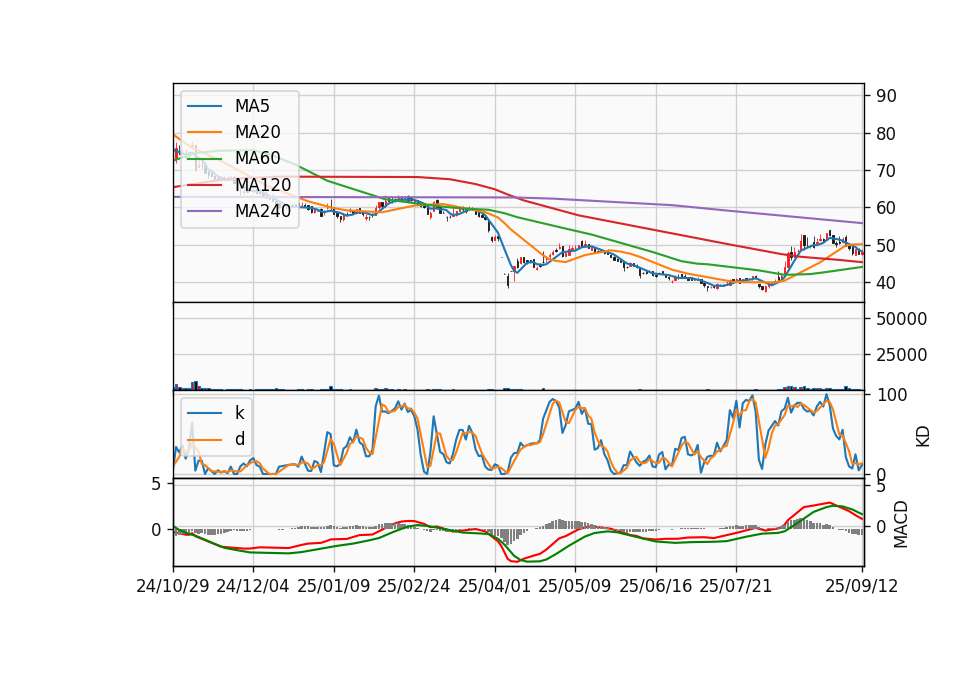Click the 70 price axis tick
Screen dimensions: 960x690
pos(886,171)
